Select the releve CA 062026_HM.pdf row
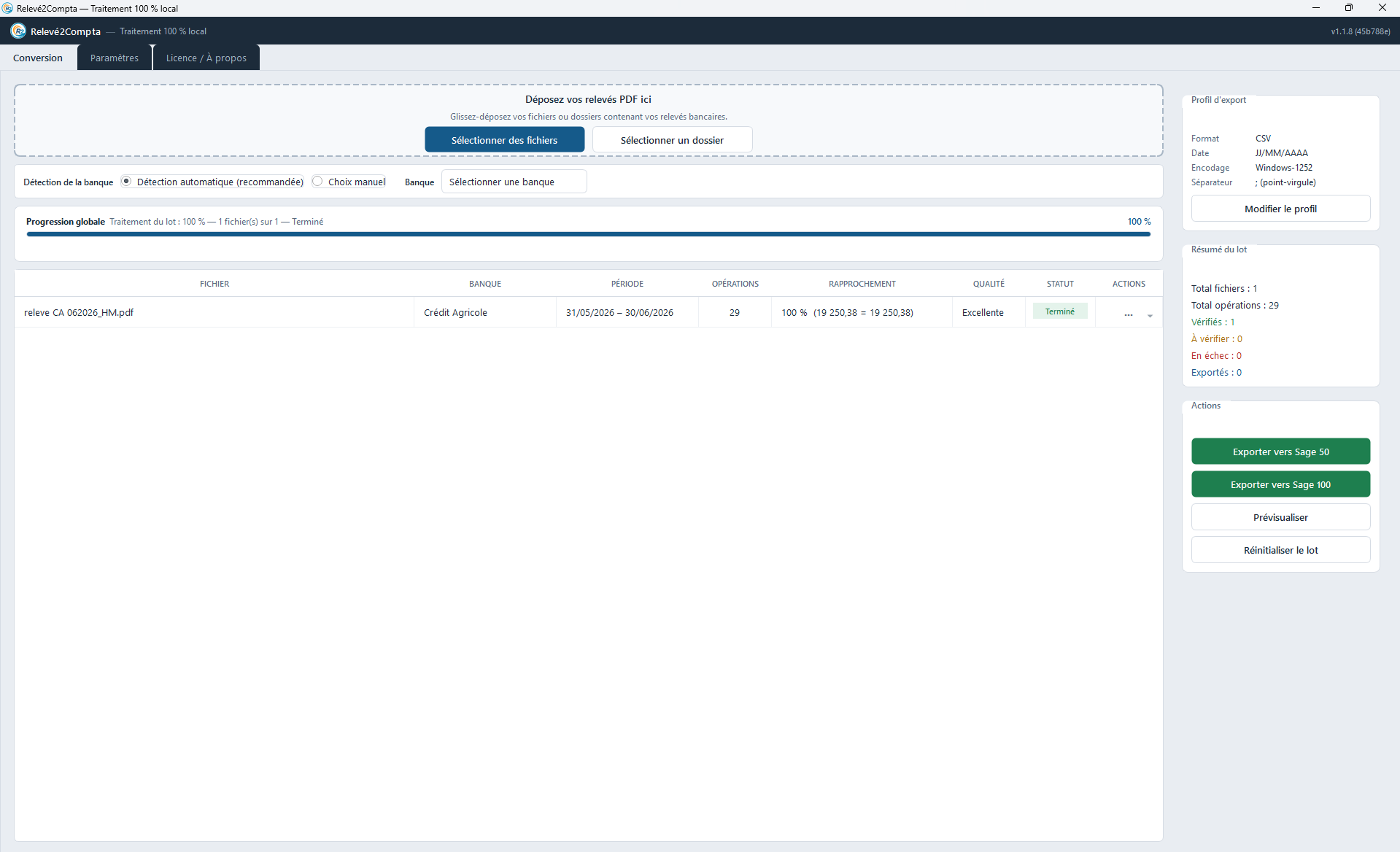The image size is (1400, 852). pos(588,312)
